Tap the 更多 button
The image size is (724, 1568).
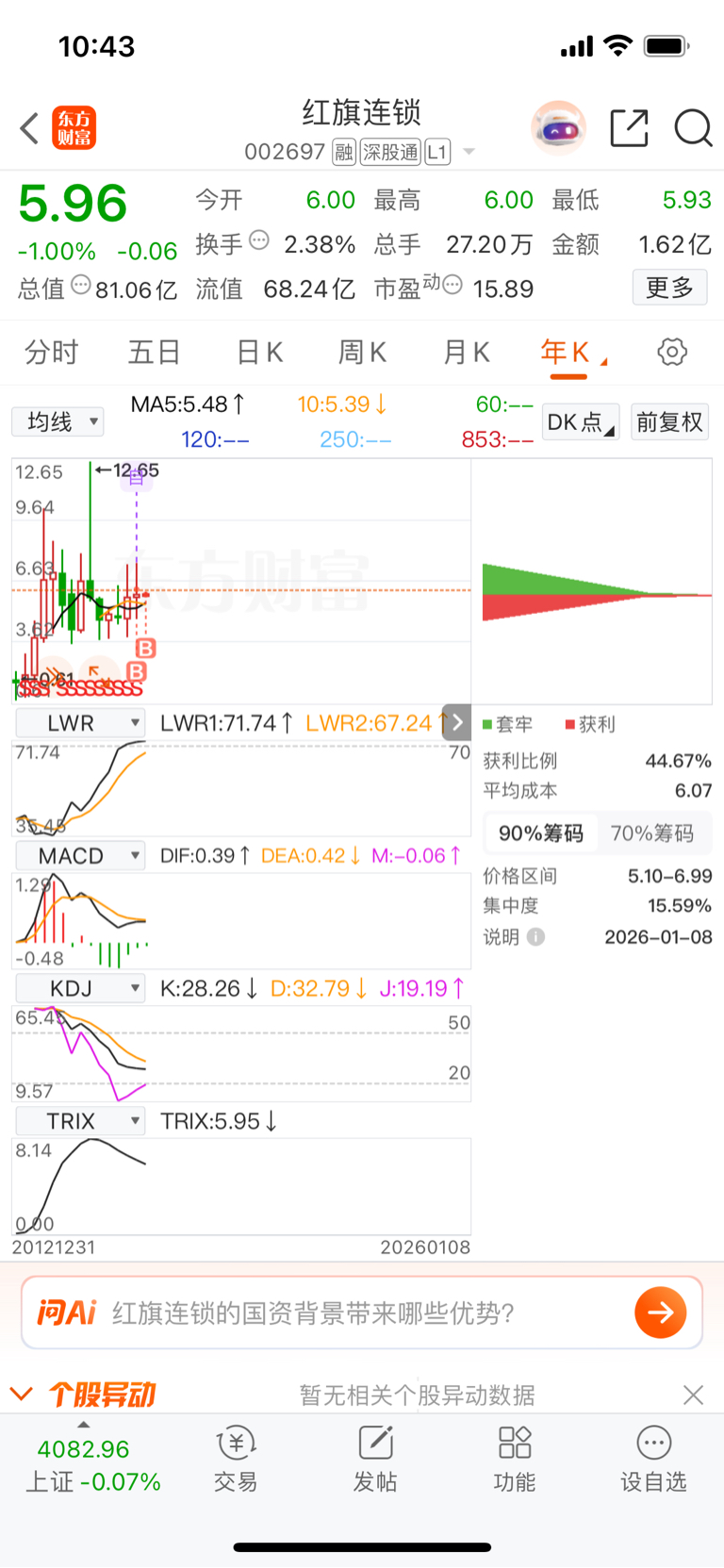[669, 288]
